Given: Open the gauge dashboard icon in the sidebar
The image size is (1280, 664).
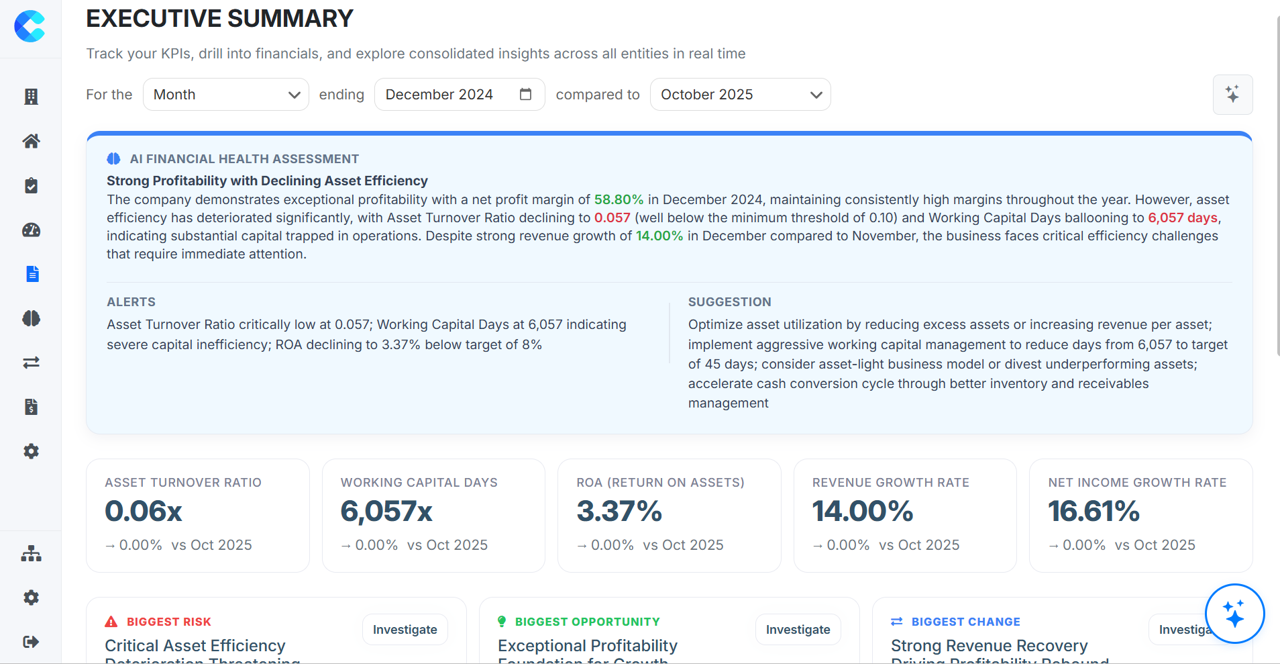Looking at the screenshot, I should tap(31, 230).
